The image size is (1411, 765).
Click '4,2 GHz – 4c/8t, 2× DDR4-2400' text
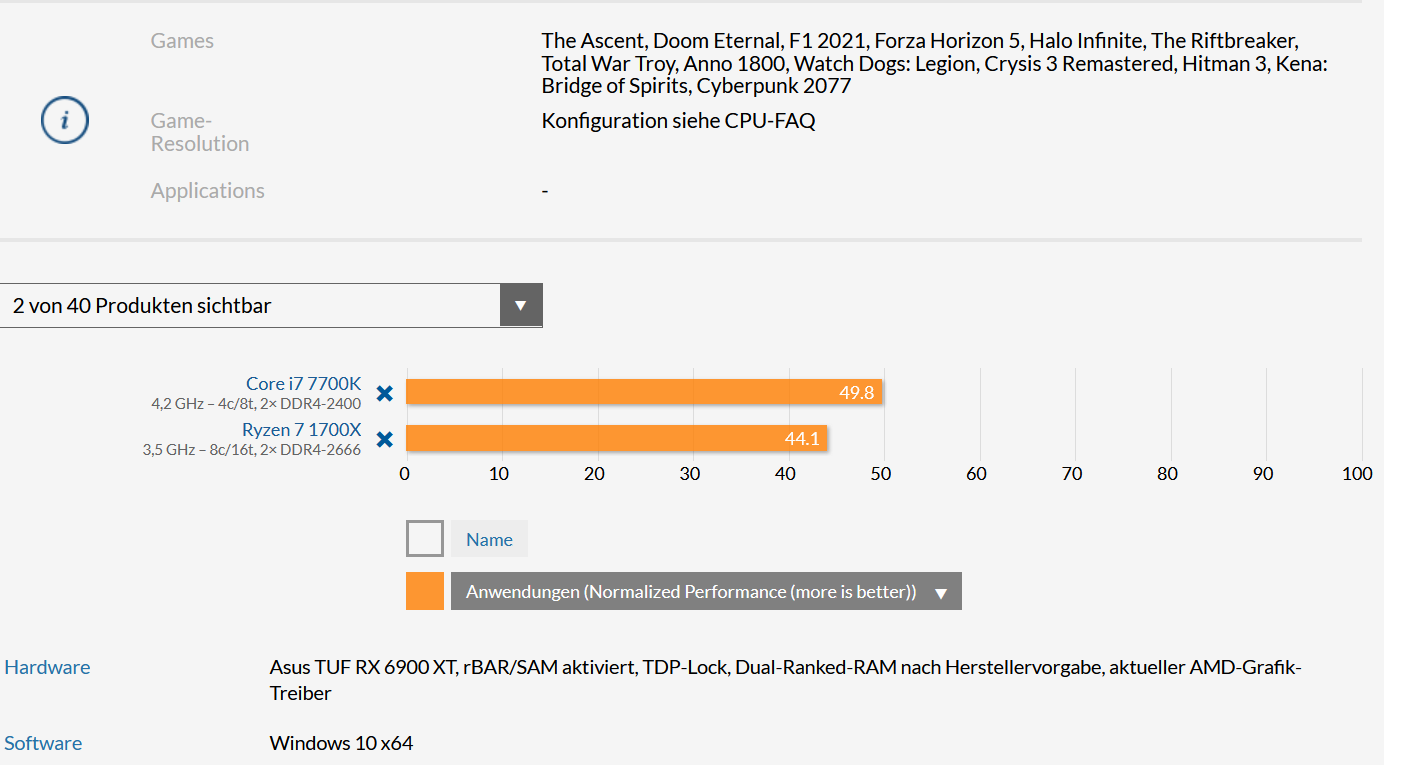256,404
